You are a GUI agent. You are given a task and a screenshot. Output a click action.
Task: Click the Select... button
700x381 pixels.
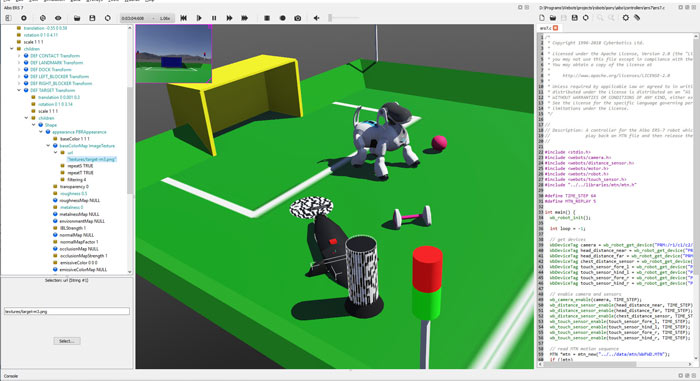click(67, 341)
